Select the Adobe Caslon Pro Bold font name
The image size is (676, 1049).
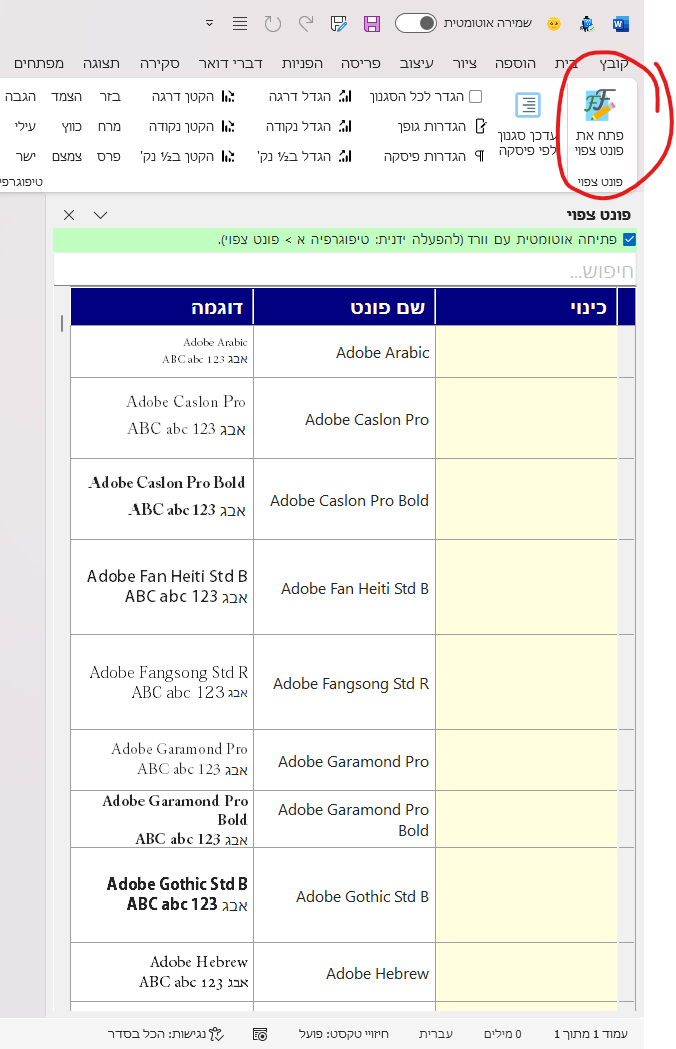point(349,500)
